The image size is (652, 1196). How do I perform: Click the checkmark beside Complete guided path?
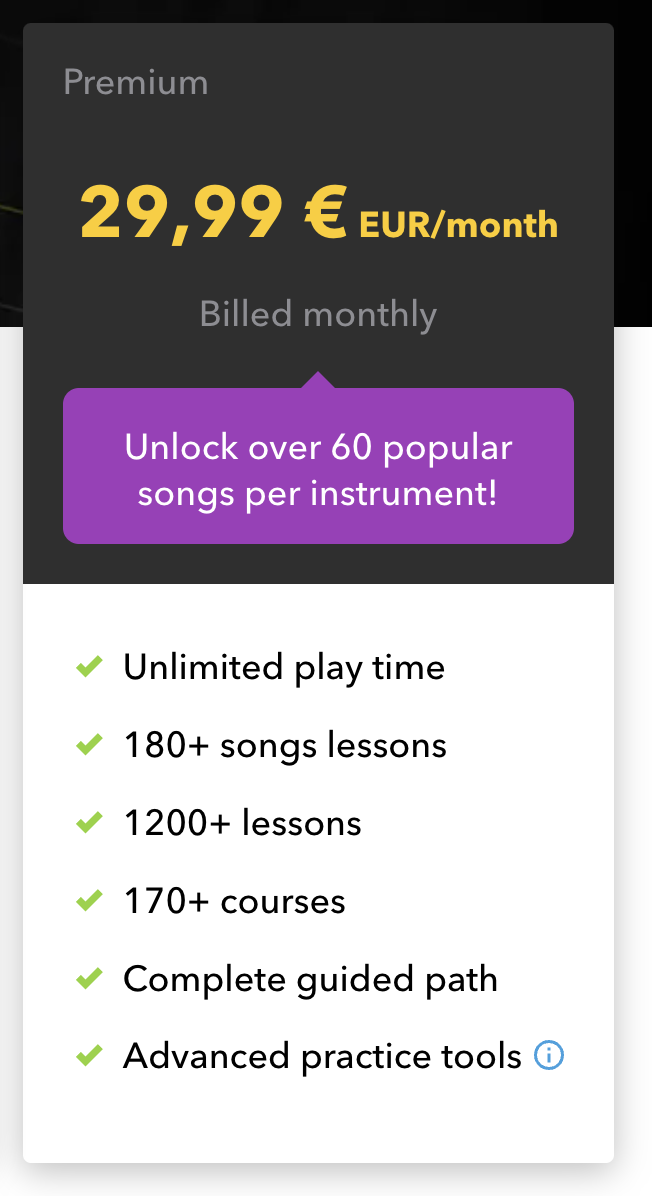tap(89, 979)
